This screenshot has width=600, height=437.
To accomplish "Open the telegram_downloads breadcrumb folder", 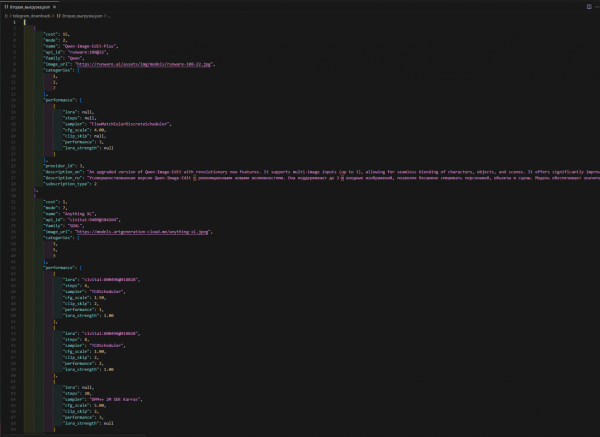I will (31, 16).
